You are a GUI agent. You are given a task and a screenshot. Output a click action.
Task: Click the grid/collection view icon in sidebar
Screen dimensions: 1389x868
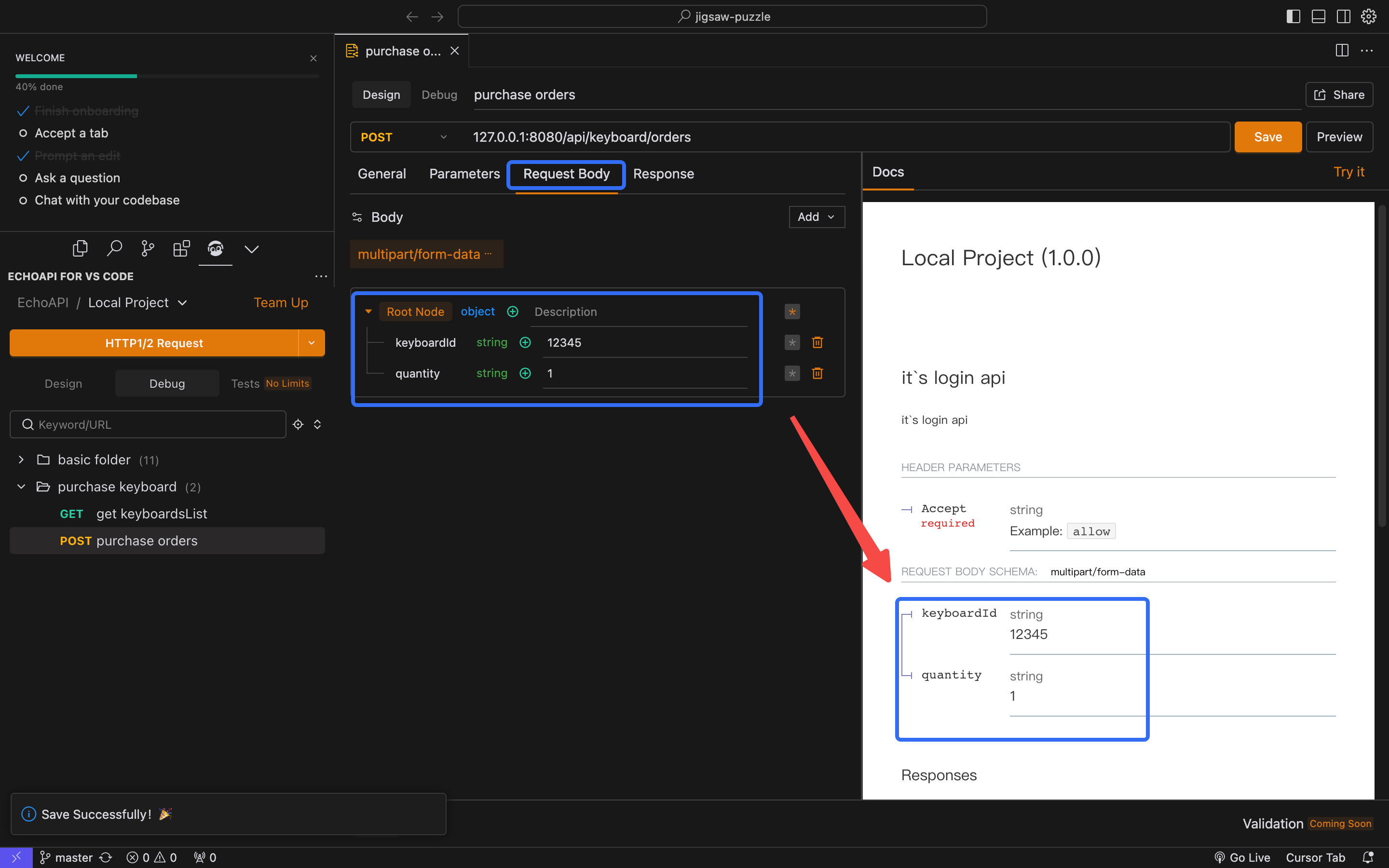tap(181, 248)
